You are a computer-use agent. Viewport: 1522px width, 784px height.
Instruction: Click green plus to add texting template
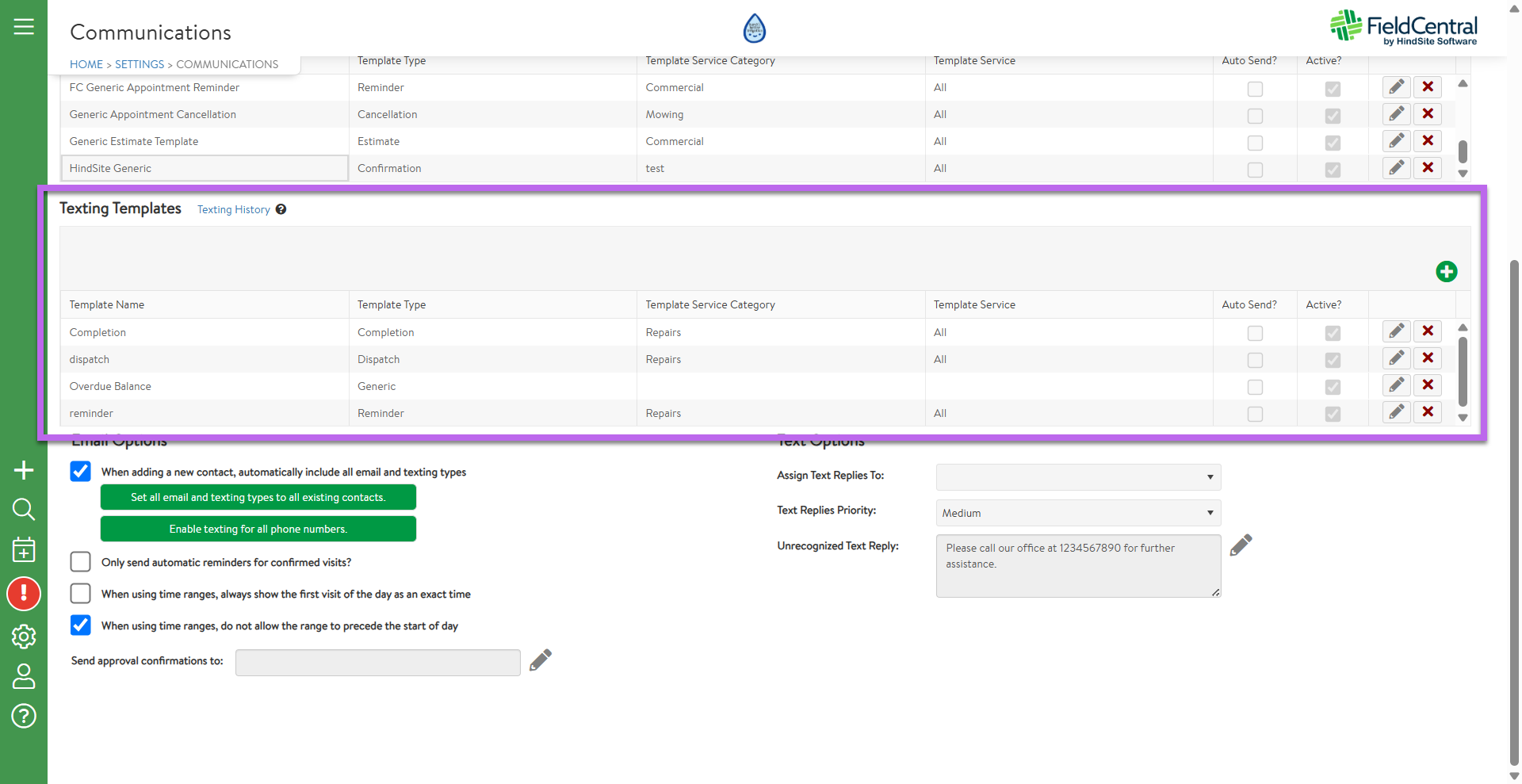[1446, 272]
